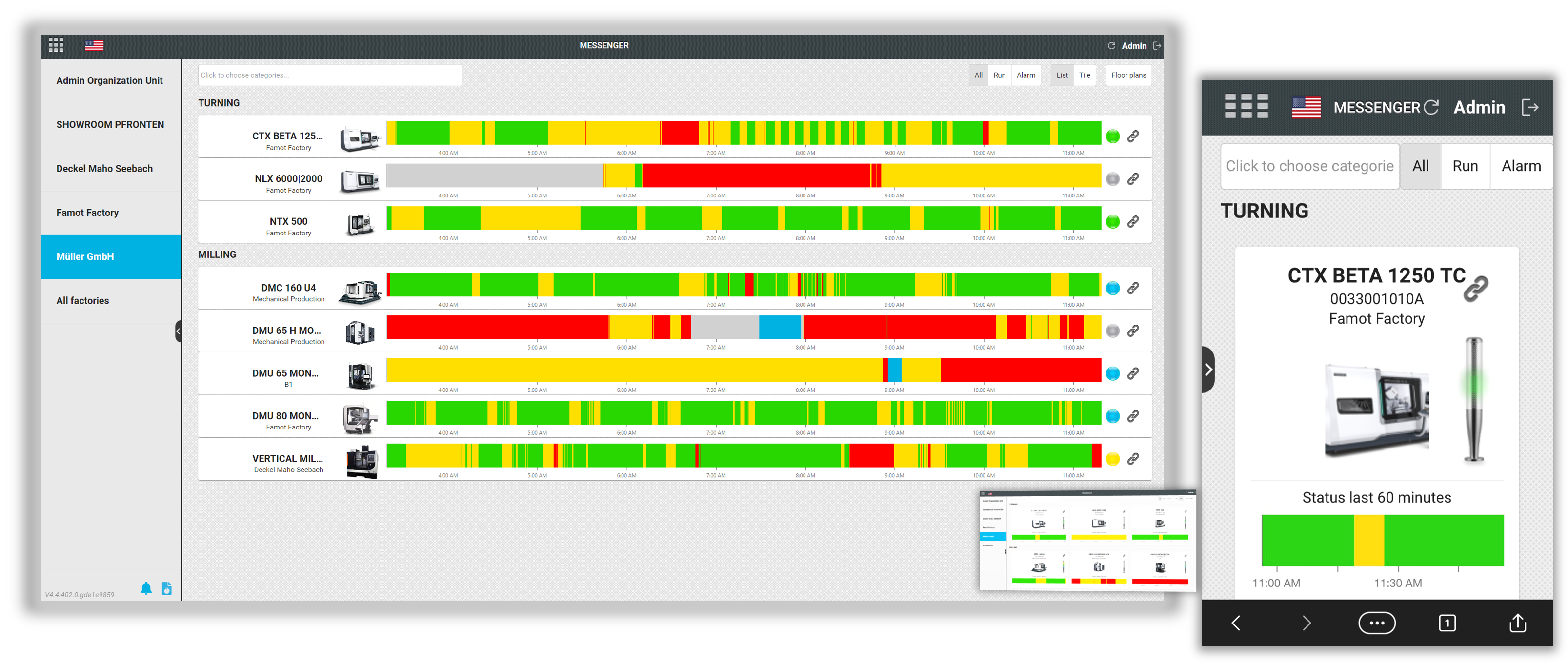Click the document icon in sidebar footer

166,588
